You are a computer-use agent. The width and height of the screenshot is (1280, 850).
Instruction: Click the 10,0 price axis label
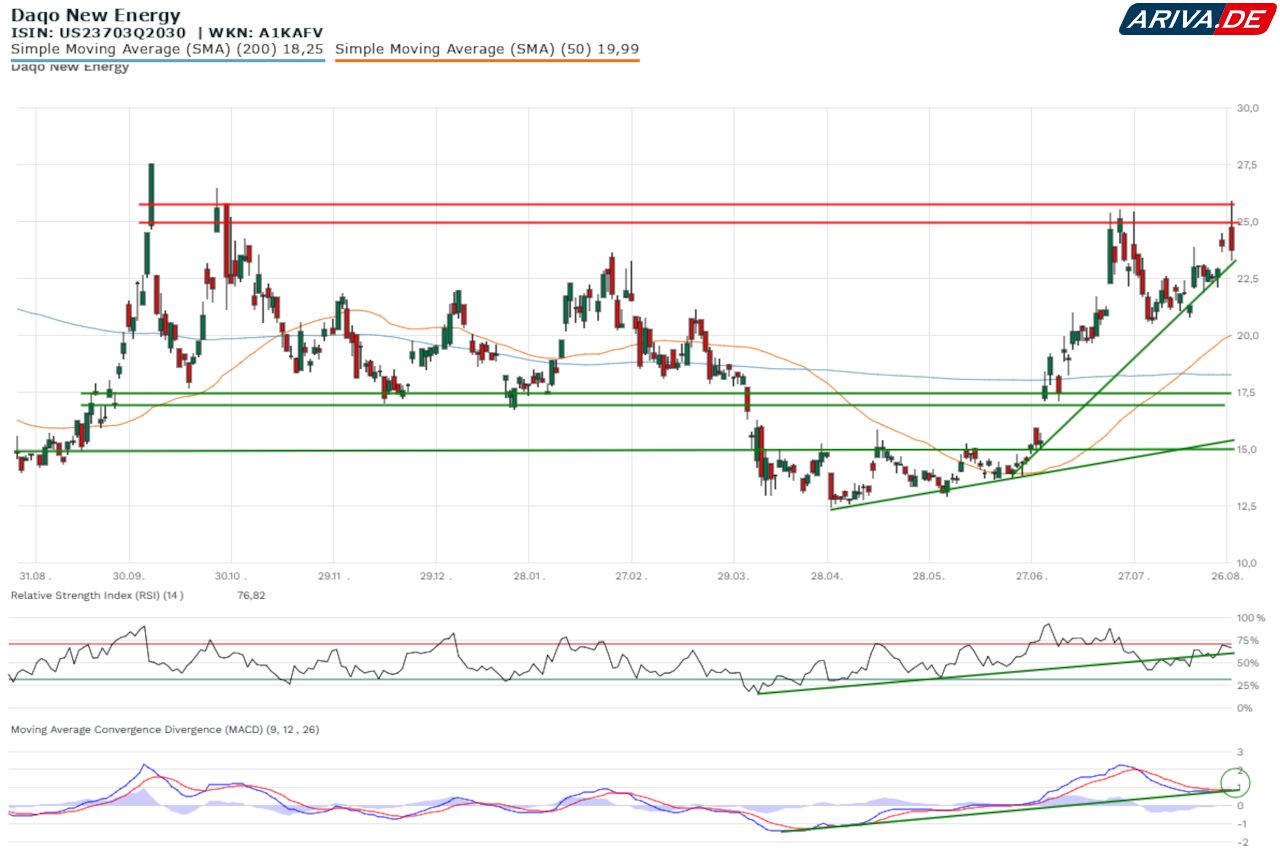tap(1246, 564)
